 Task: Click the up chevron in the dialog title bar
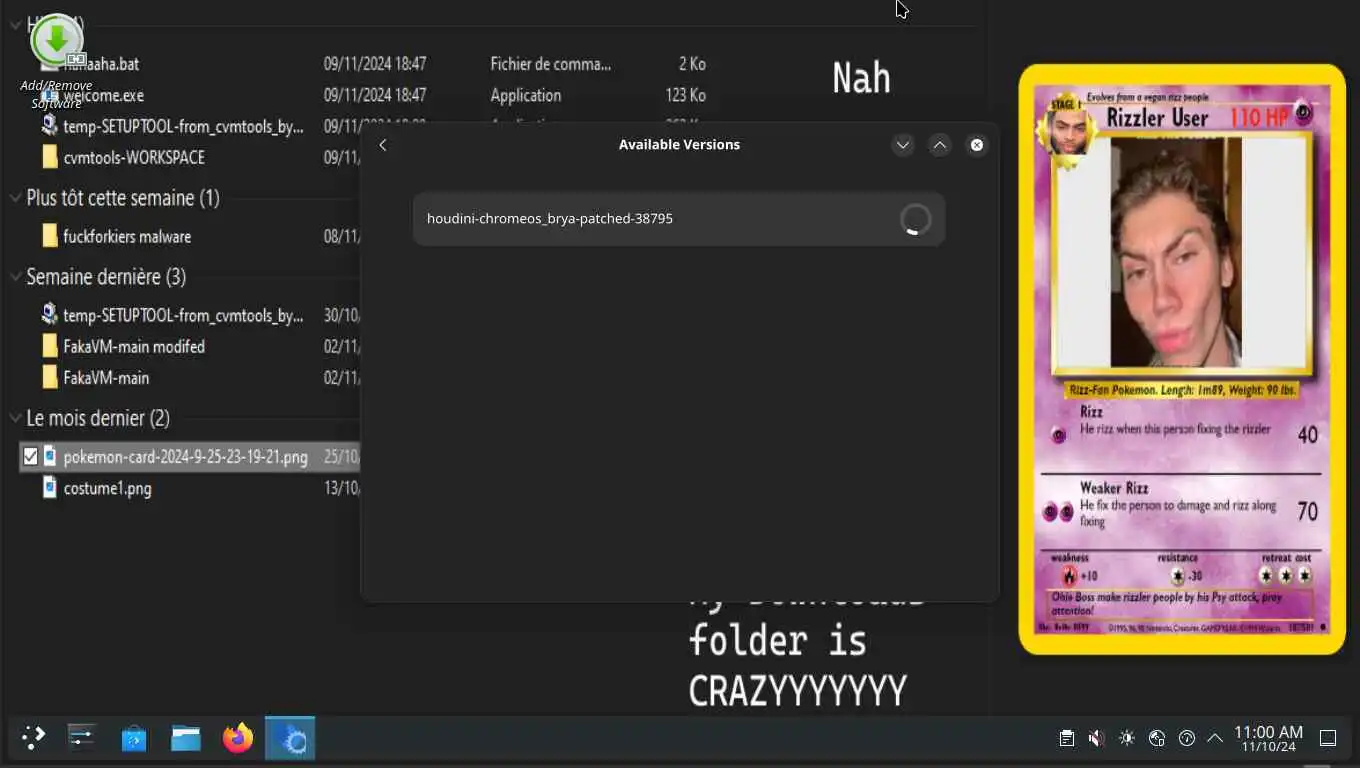coord(940,145)
